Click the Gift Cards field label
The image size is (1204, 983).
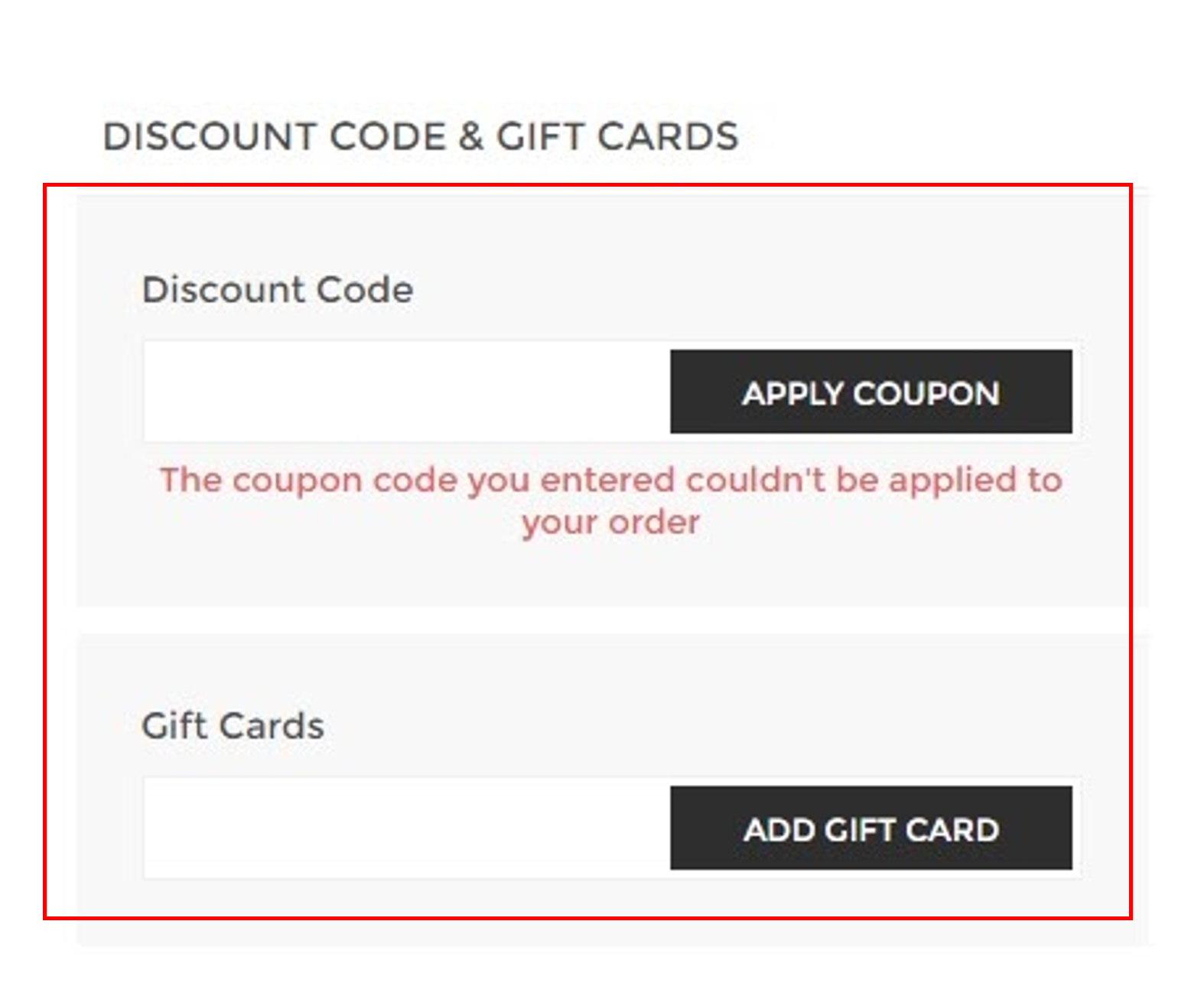click(x=233, y=726)
